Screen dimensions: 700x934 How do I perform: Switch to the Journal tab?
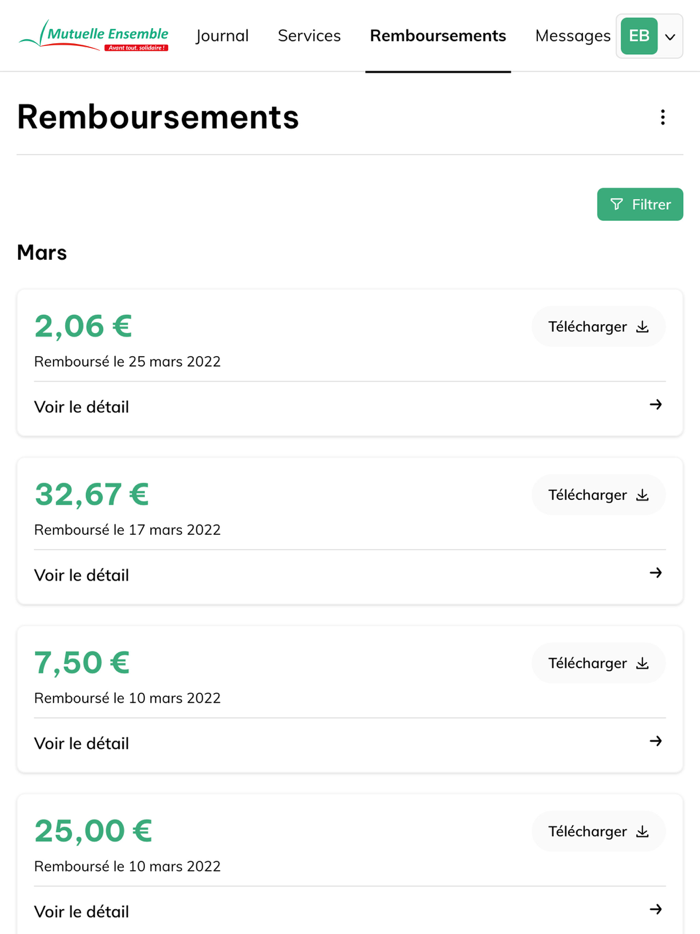(x=222, y=36)
